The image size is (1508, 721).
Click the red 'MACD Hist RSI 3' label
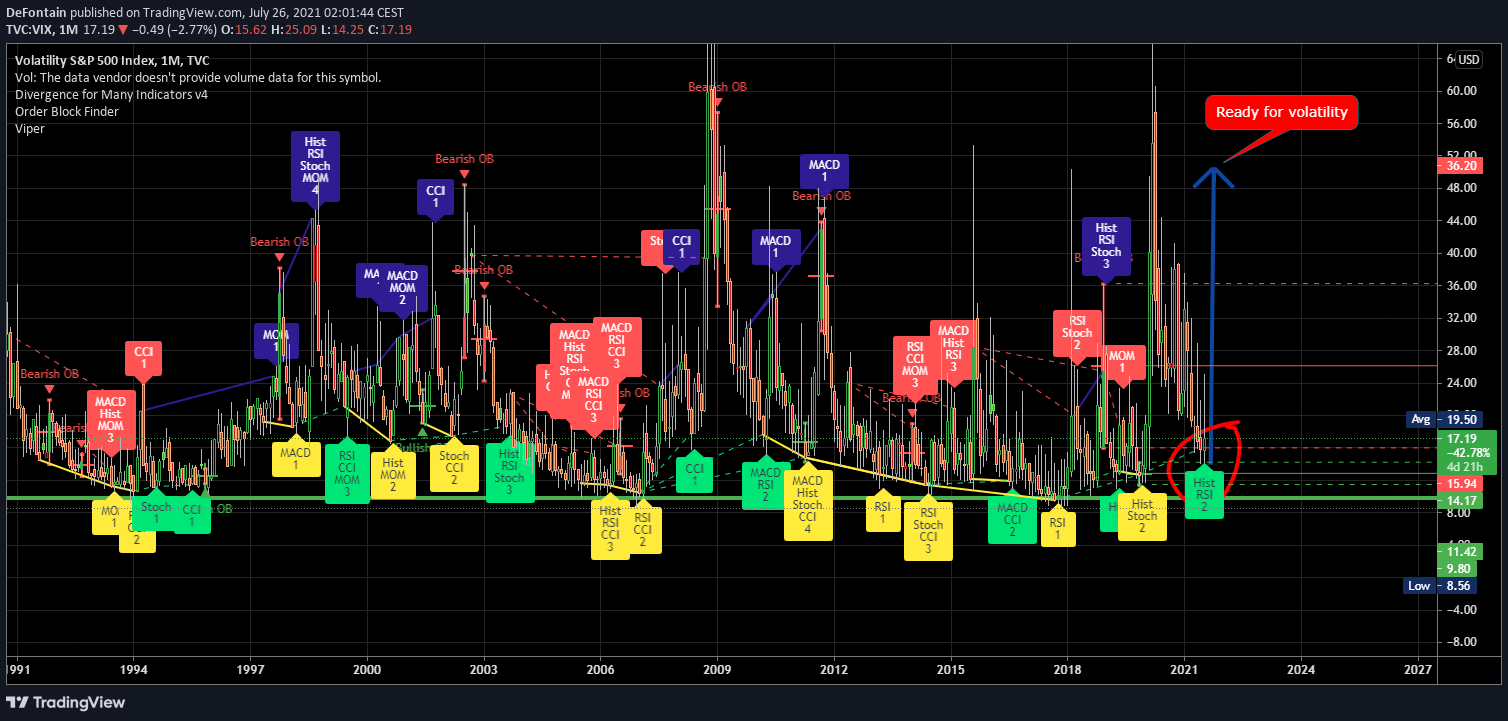pyautogui.click(x=953, y=349)
